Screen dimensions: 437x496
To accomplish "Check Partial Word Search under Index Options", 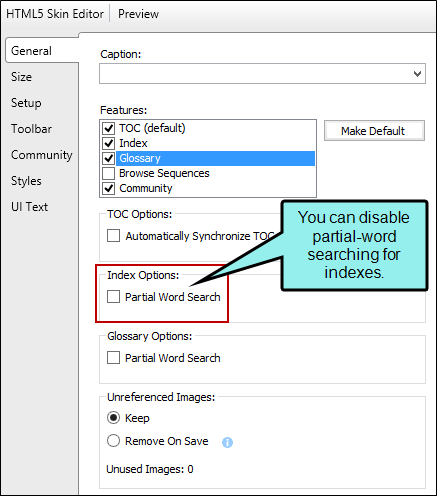I will (113, 297).
